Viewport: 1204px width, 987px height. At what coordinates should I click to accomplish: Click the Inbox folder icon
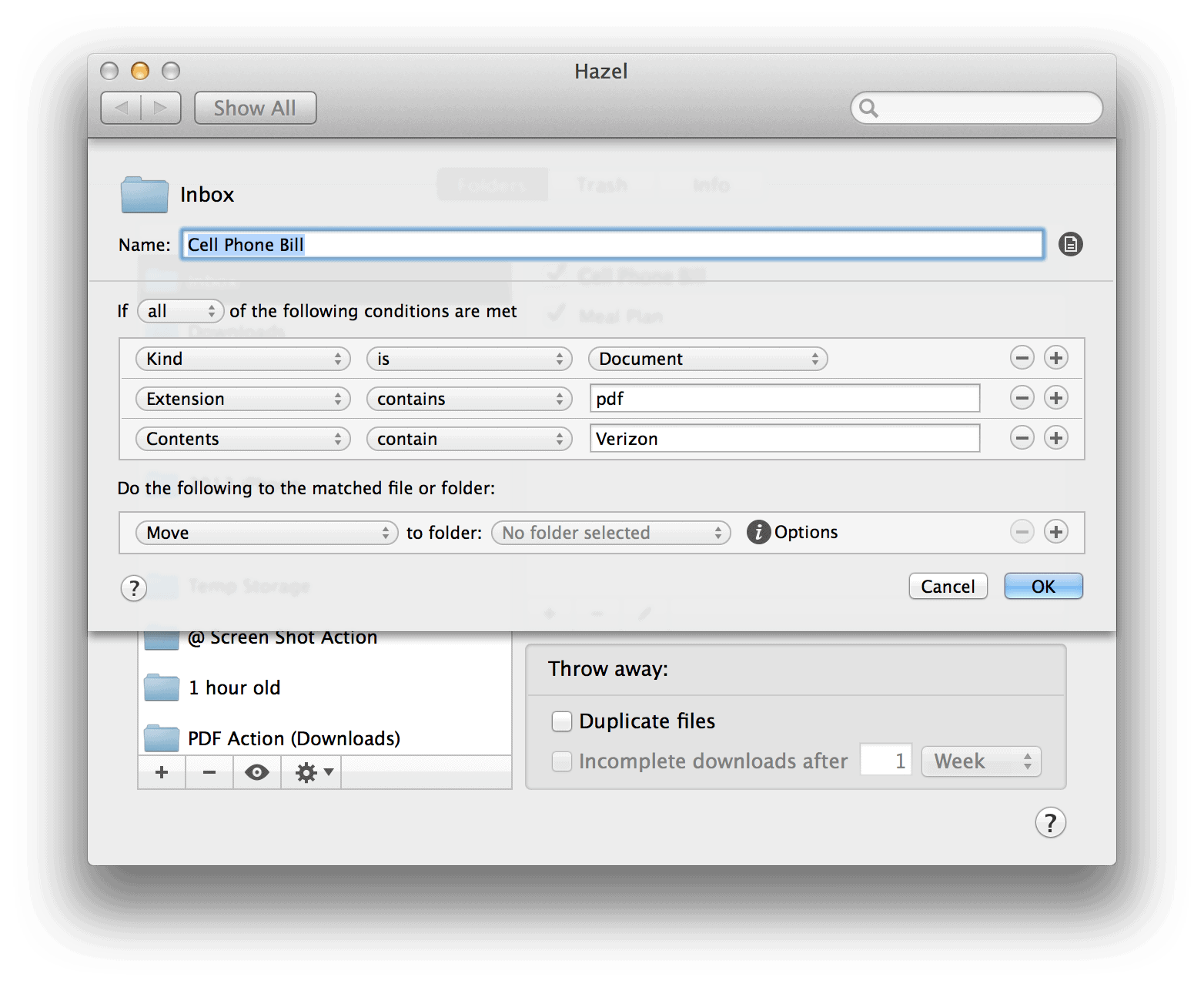coord(145,195)
